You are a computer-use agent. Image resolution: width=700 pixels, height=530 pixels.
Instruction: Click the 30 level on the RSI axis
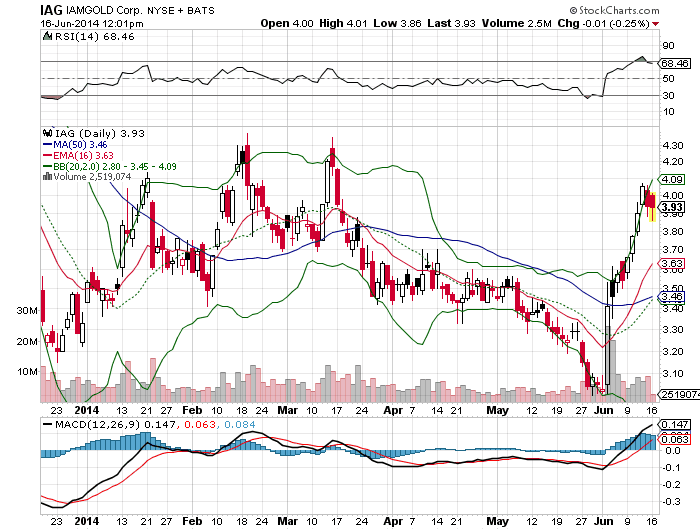[x=668, y=96]
